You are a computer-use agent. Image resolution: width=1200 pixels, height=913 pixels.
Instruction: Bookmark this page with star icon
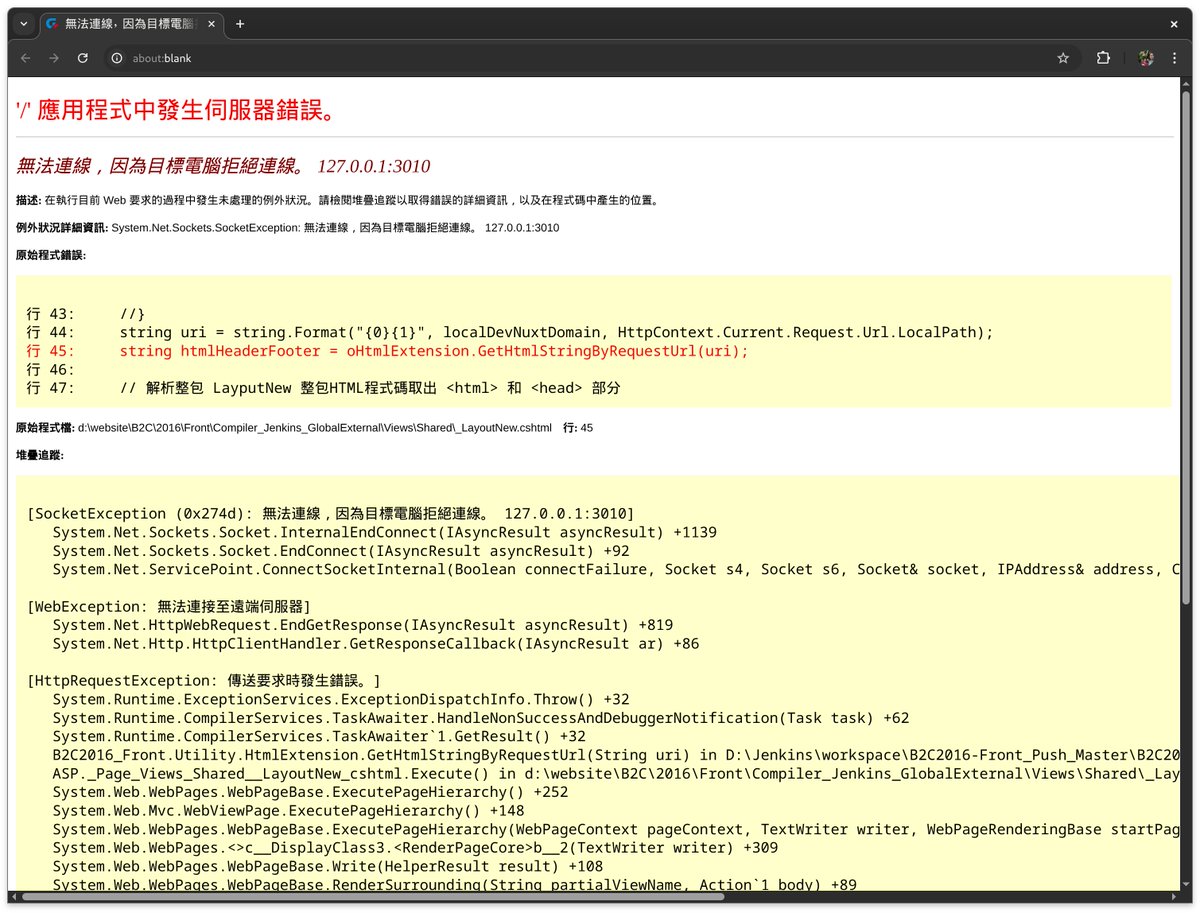[1063, 58]
